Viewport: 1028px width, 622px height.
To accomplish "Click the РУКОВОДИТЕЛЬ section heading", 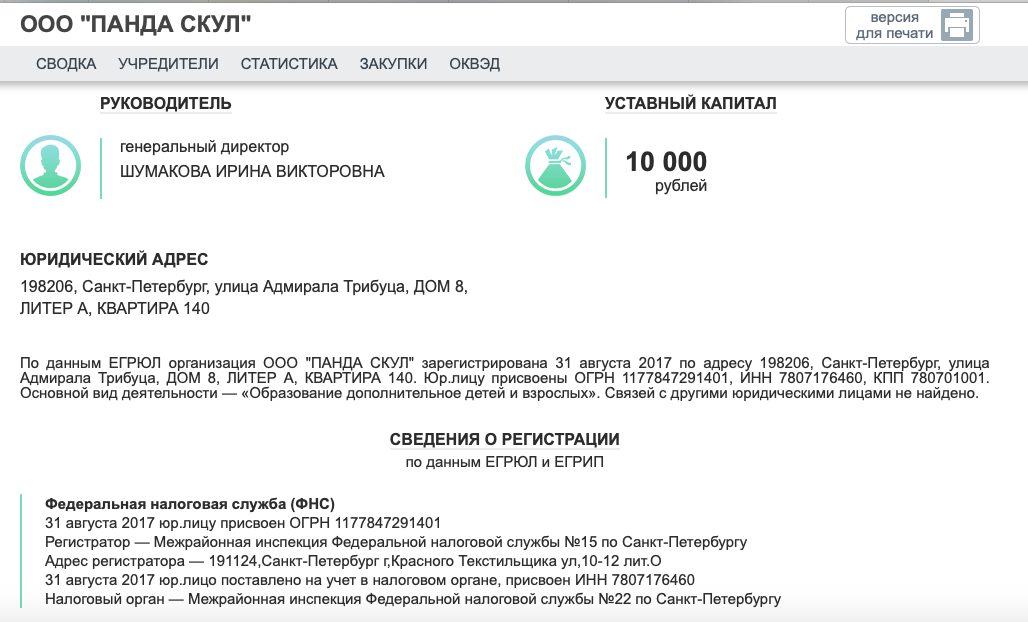I will 166,103.
